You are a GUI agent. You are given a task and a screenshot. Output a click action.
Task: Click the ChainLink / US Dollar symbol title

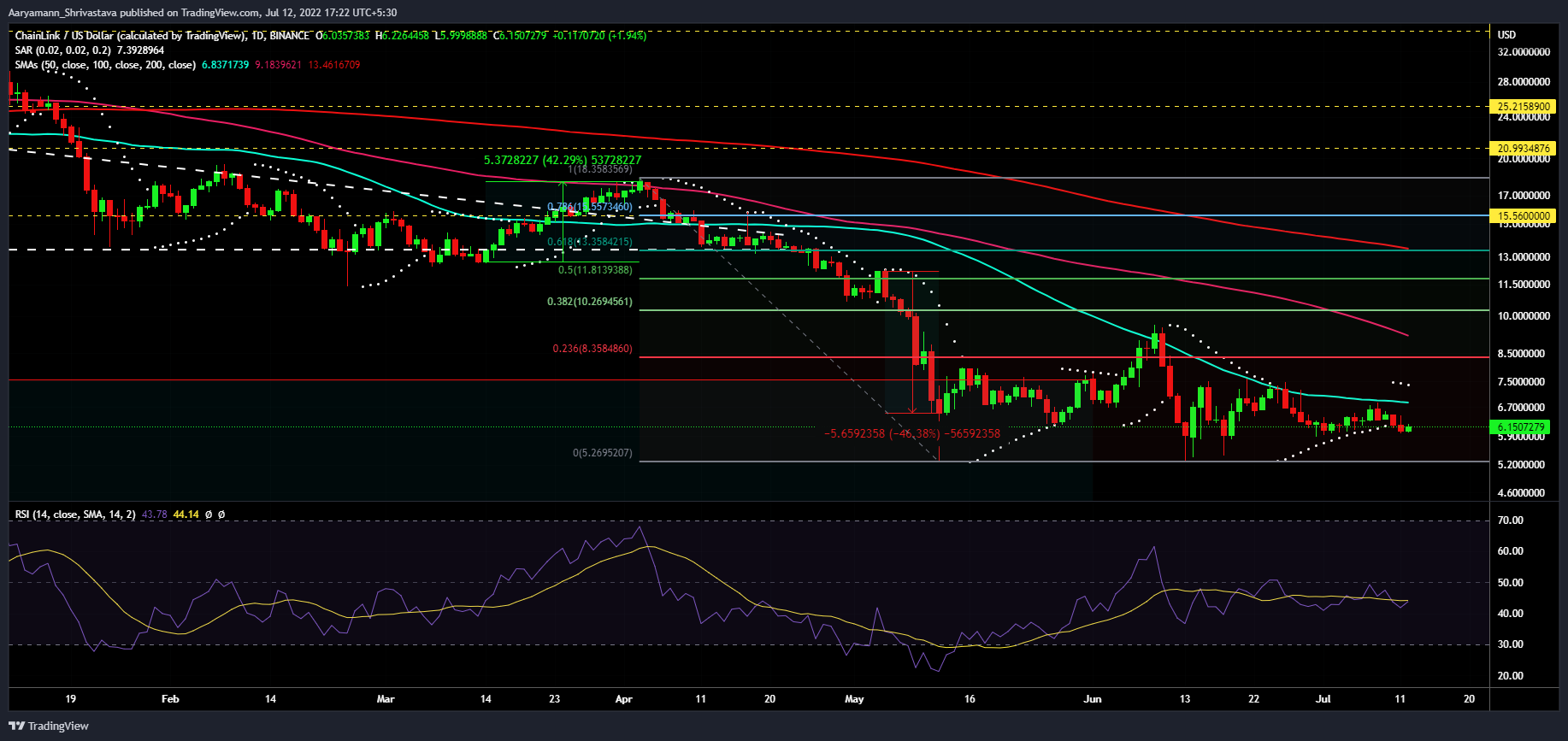coord(128,36)
